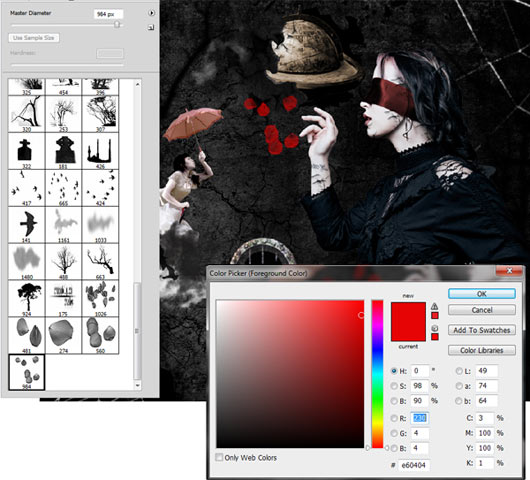Select the cross tombstone brush 322
The image size is (530, 480).
(26, 151)
